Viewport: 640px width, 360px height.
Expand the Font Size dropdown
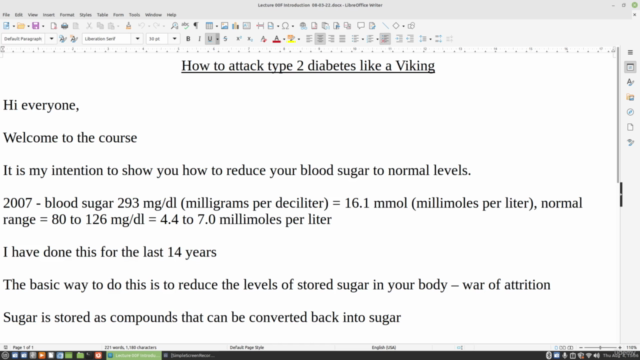point(174,39)
